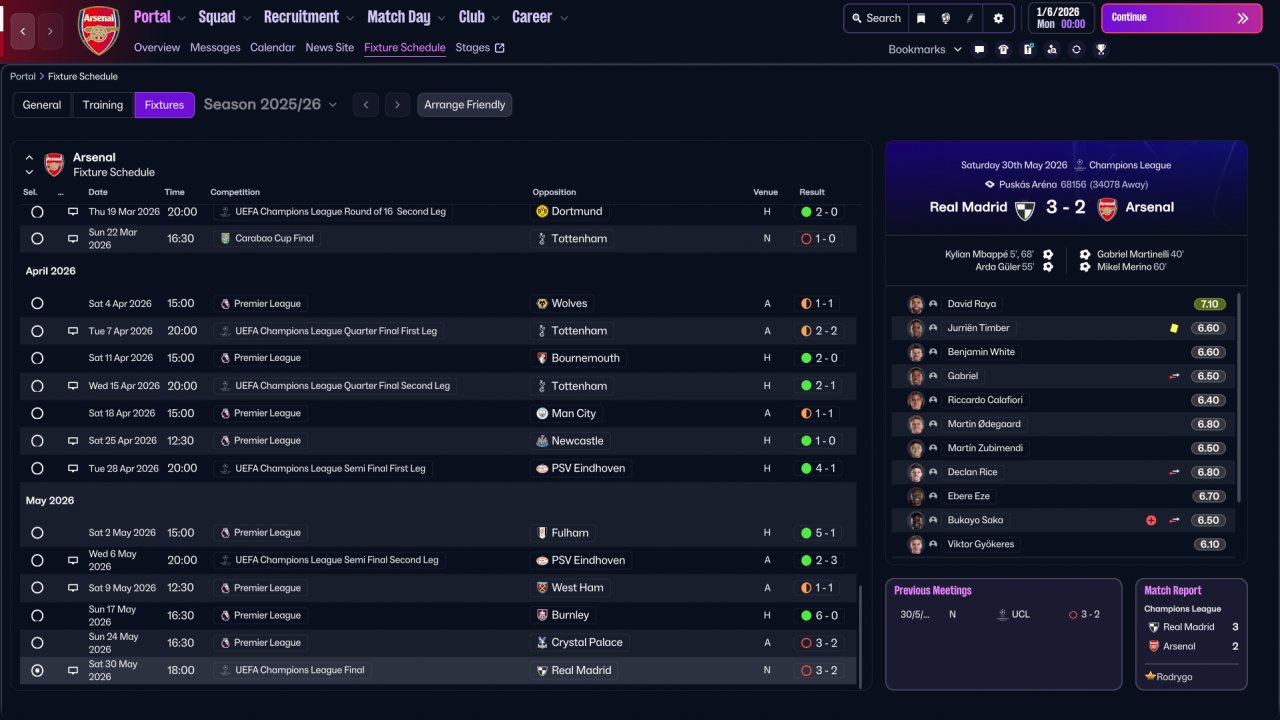The image size is (1280, 720).
Task: Click David Raya's 7.10 rating badge
Action: pos(1209,304)
